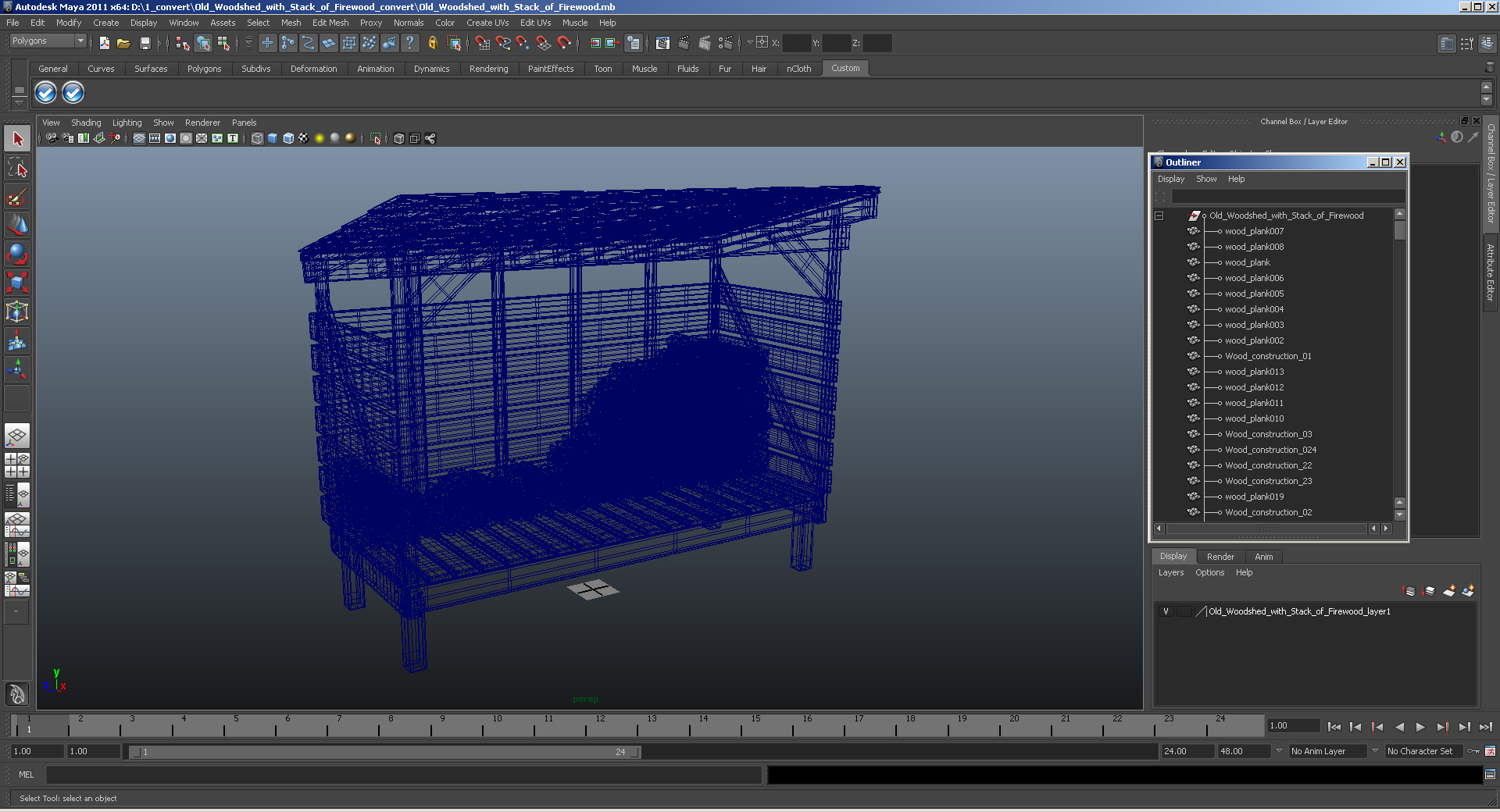Click the MEL command input field
1500x812 pixels.
(x=404, y=775)
